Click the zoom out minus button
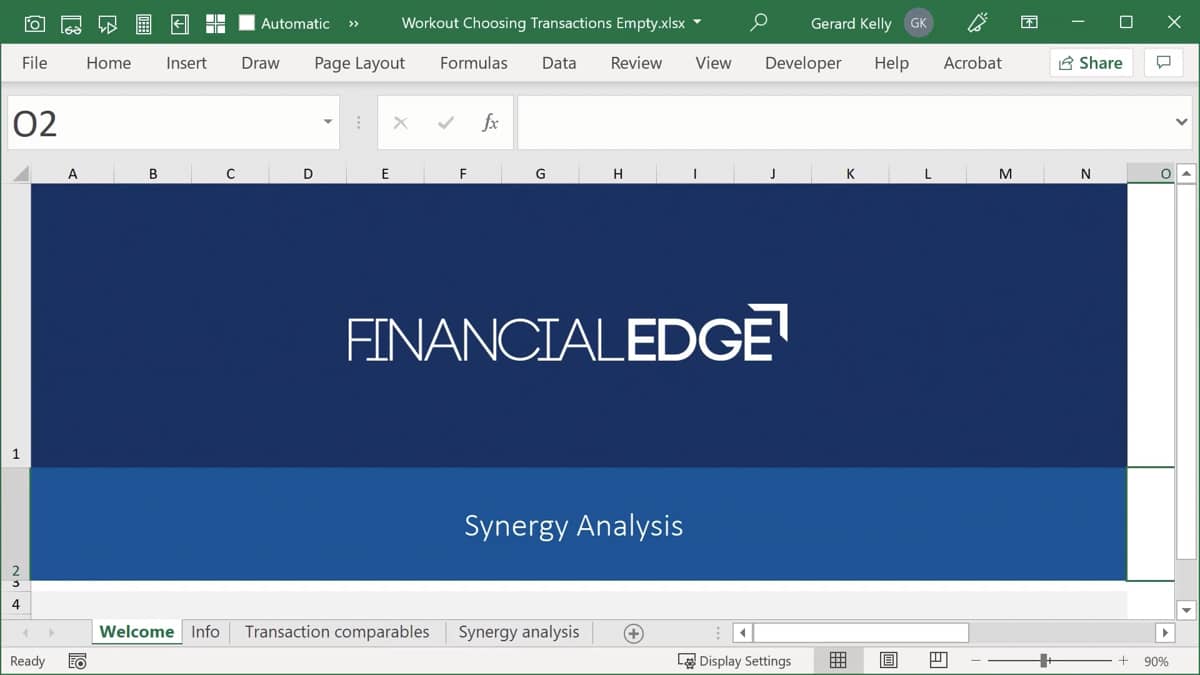Image resolution: width=1200 pixels, height=675 pixels. pos(976,661)
